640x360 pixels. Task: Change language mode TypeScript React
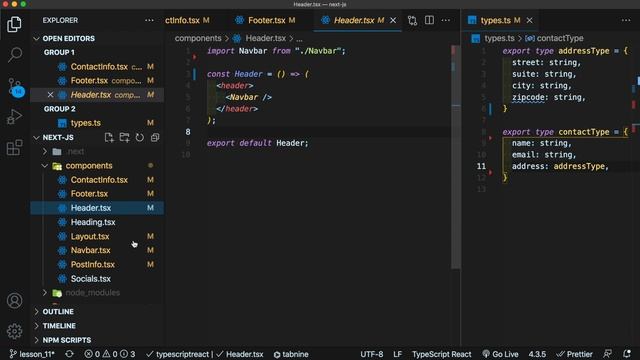441,354
